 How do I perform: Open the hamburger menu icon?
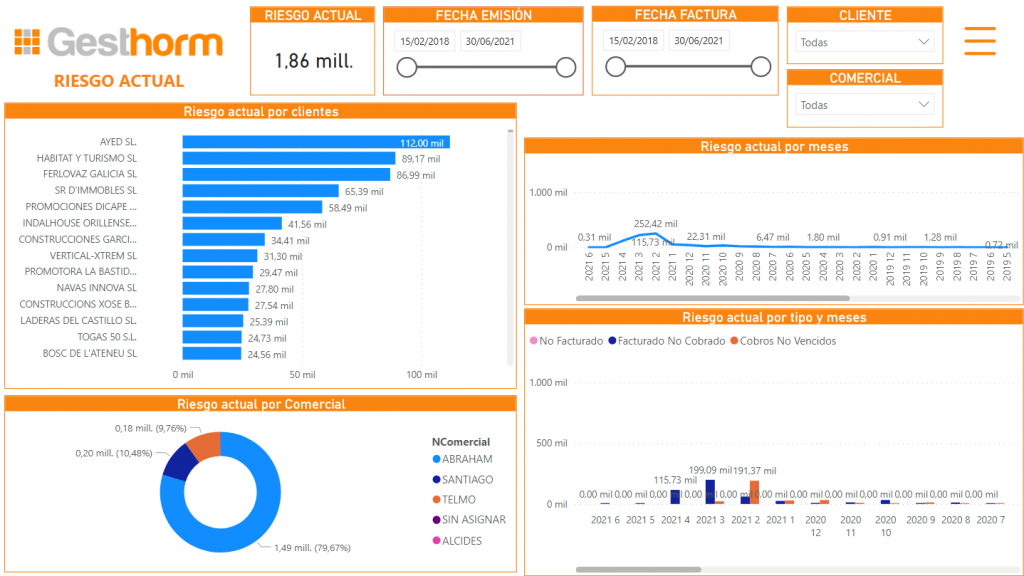pos(979,40)
